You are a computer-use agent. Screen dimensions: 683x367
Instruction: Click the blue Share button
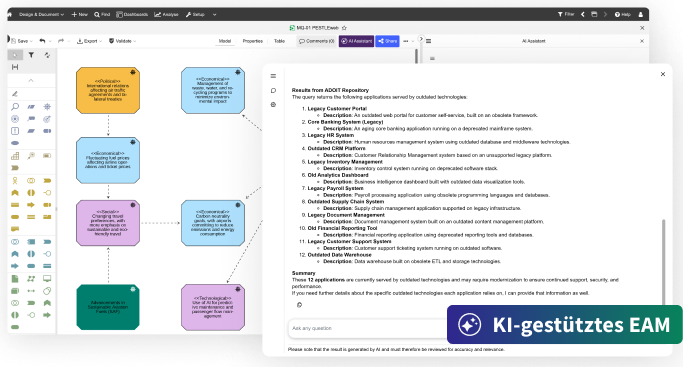click(387, 41)
